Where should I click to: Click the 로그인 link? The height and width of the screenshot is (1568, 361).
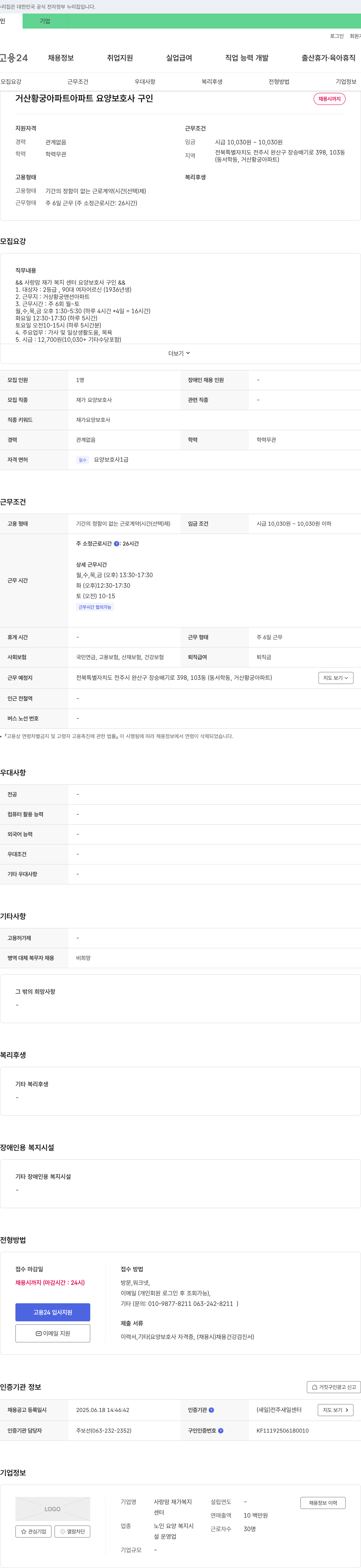pos(337,36)
